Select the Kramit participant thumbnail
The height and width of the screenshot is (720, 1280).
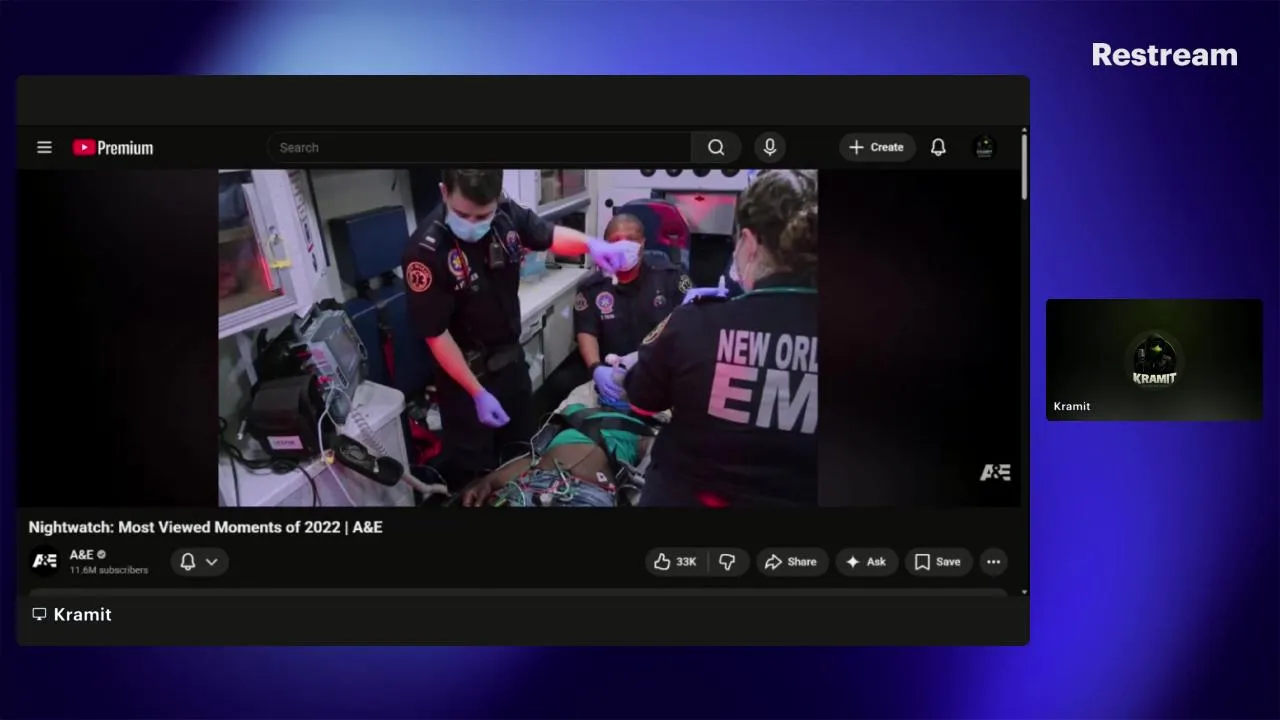tap(1154, 359)
